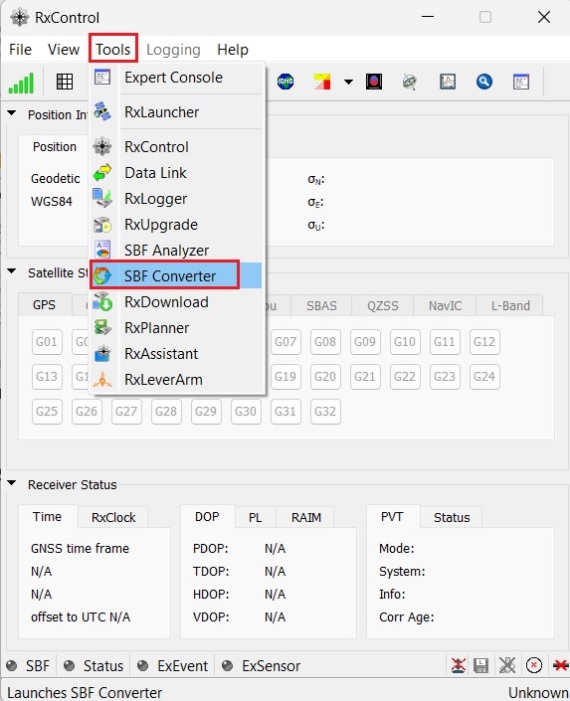Click satellite button G19

pos(285,377)
